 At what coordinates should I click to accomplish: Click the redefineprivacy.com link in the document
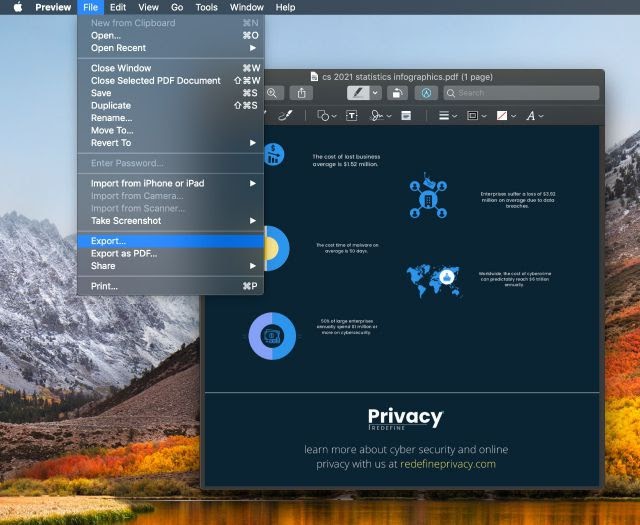click(x=448, y=464)
